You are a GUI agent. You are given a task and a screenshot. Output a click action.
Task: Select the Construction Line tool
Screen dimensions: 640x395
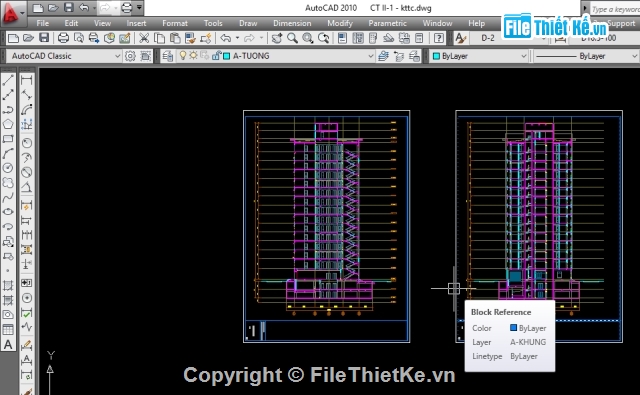pos(8,95)
